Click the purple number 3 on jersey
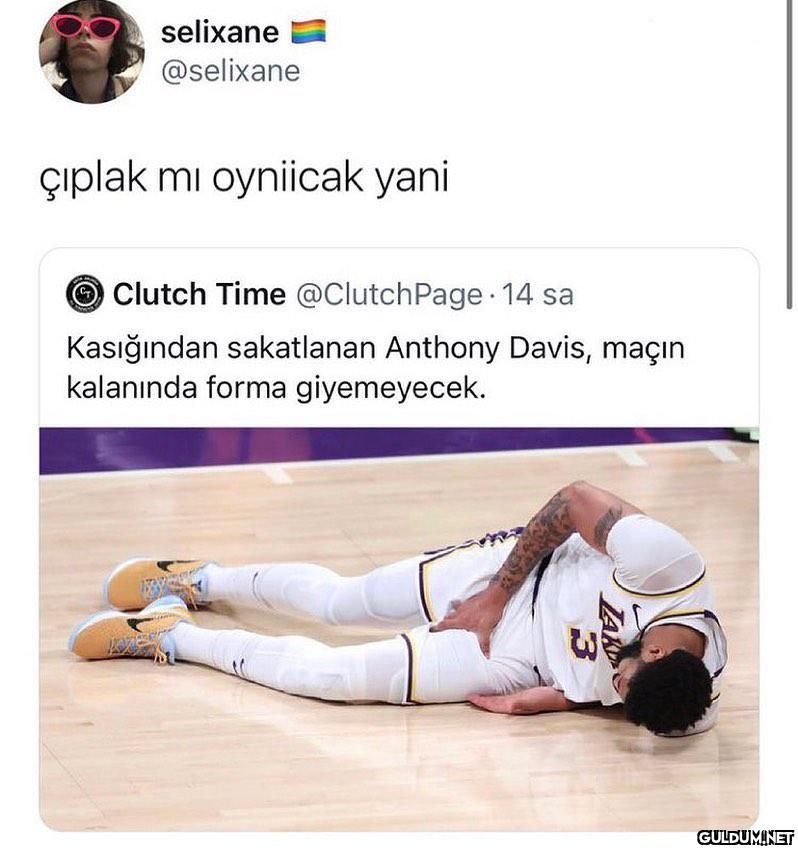Screen dimensions: 798x849 [x=585, y=643]
